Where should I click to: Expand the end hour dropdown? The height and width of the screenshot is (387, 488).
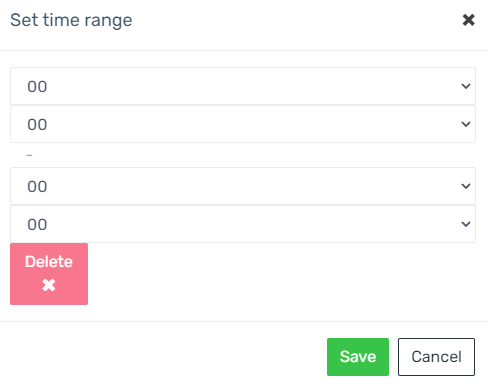click(243, 186)
